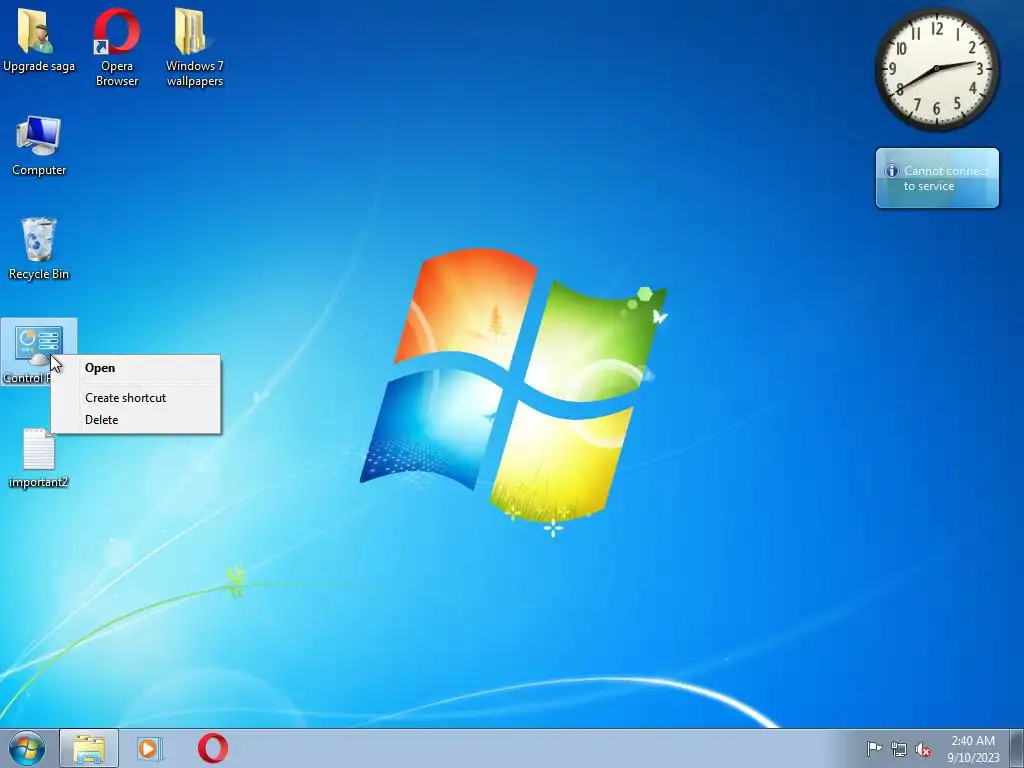Click the Show desktop button
This screenshot has height=768, width=1024.
tap(1017, 748)
